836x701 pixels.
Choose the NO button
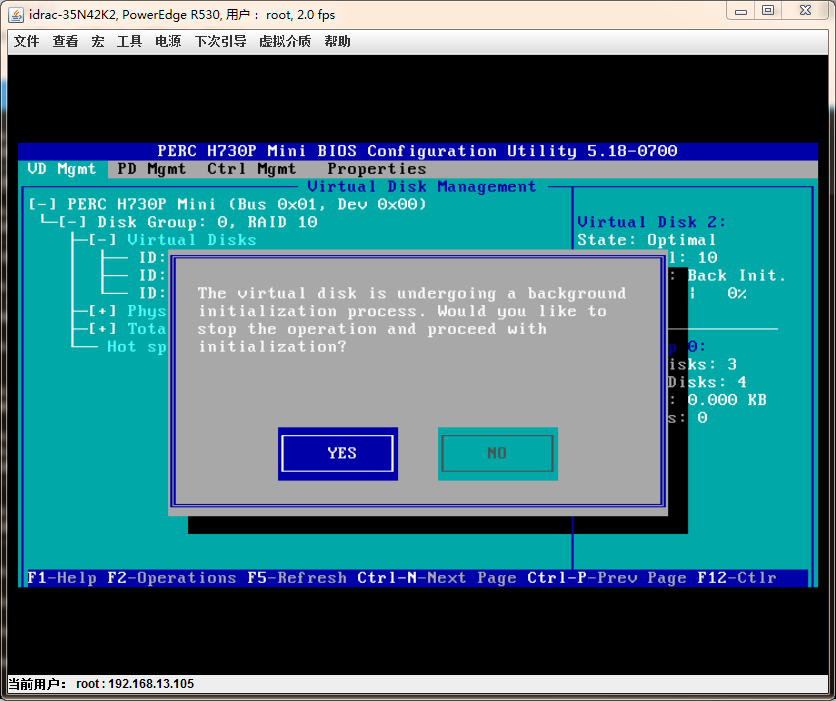point(497,453)
